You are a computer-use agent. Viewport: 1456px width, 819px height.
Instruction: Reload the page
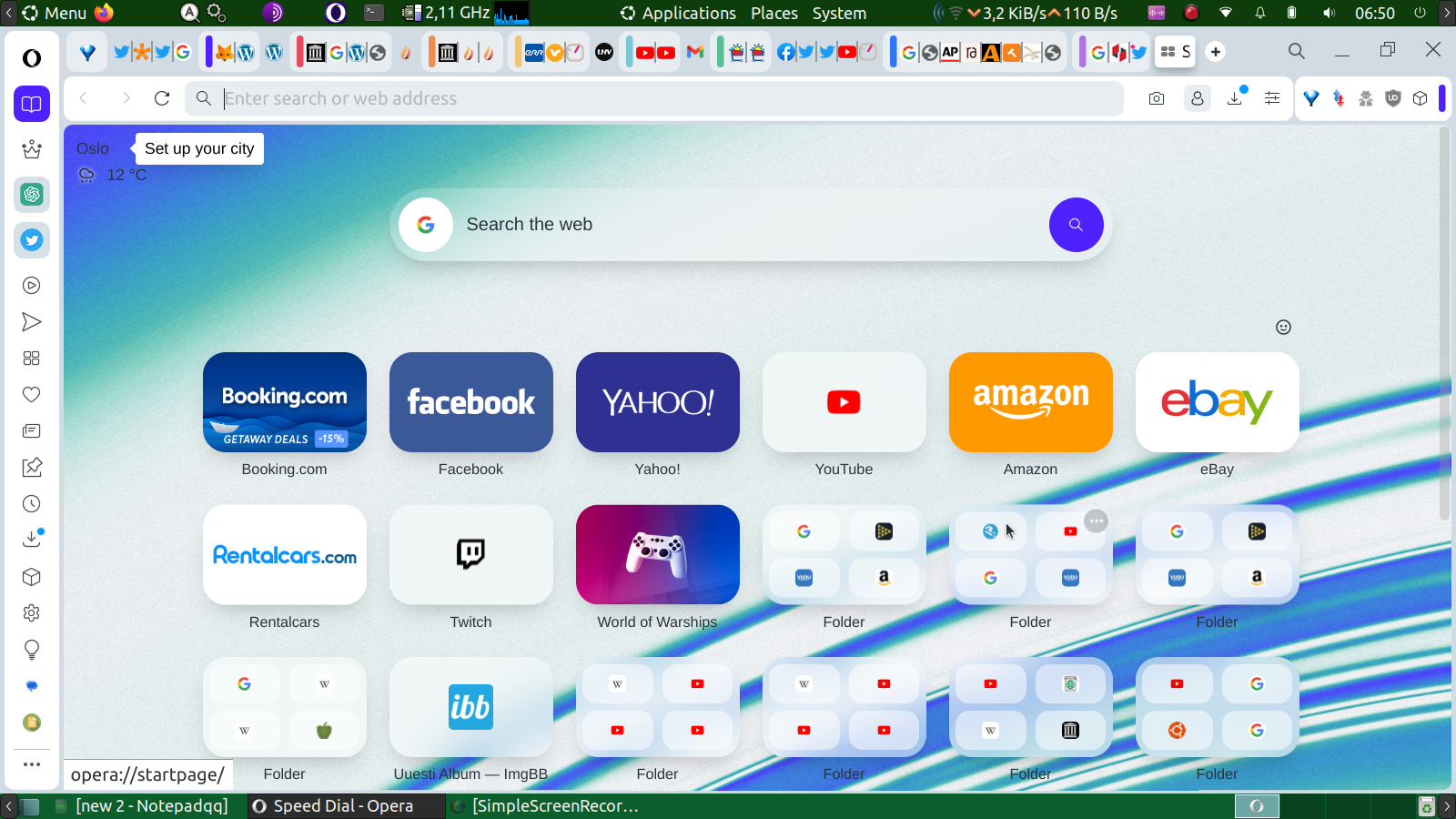(x=162, y=98)
